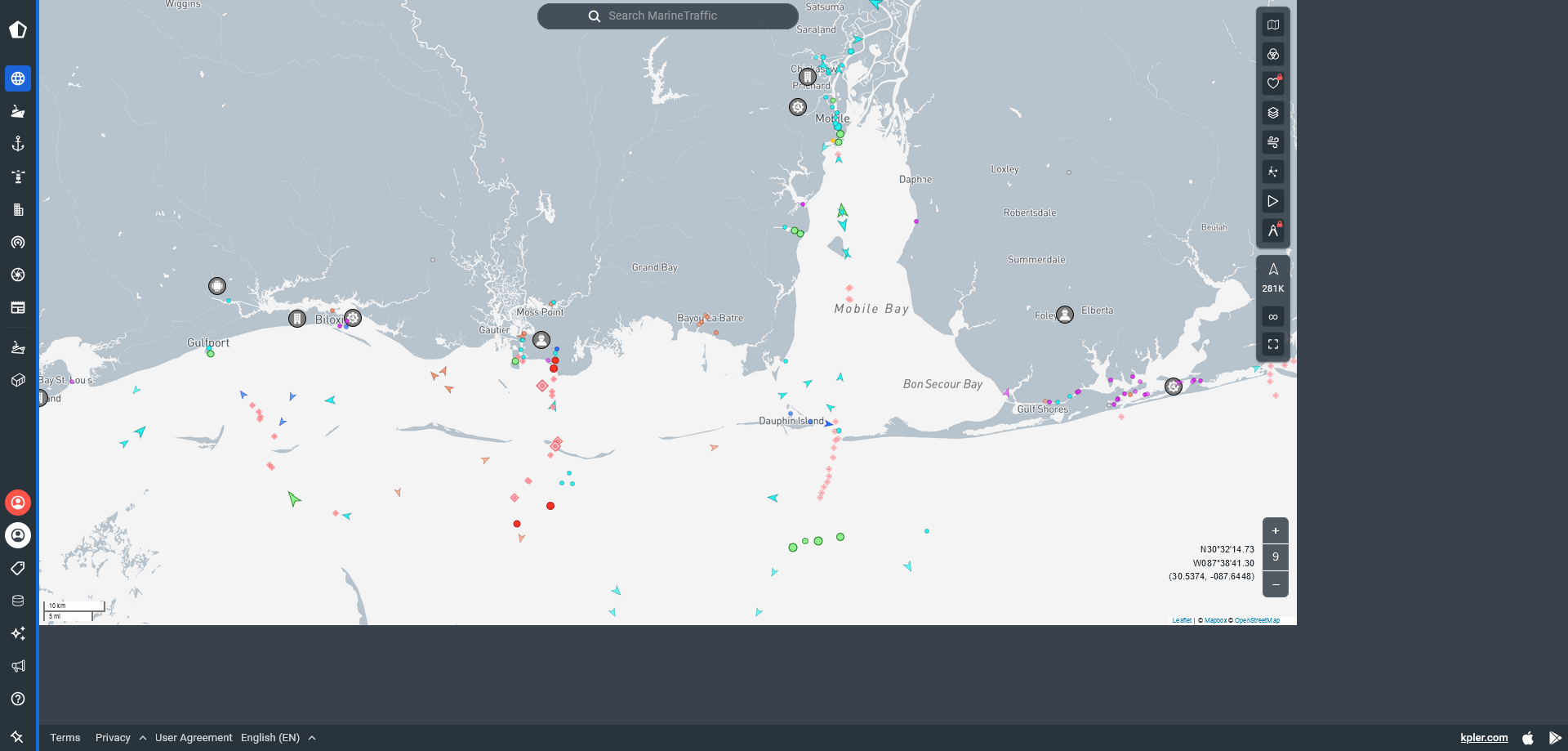Click the zoom level 9 indicator
The width and height of the screenshot is (1568, 751).
[1276, 557]
